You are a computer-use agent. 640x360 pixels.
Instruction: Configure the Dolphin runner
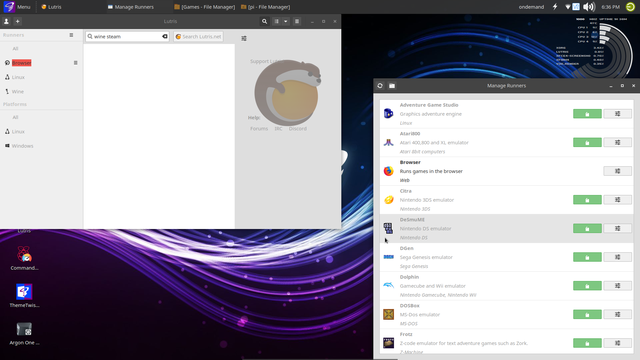point(617,286)
